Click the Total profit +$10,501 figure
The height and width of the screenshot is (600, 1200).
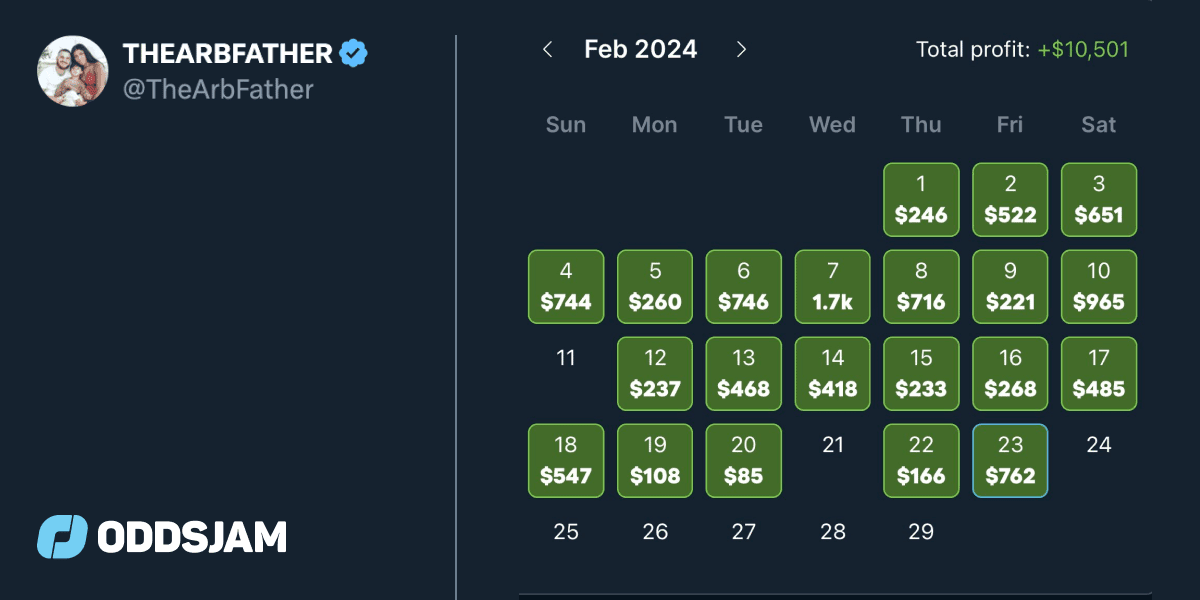coord(1083,49)
